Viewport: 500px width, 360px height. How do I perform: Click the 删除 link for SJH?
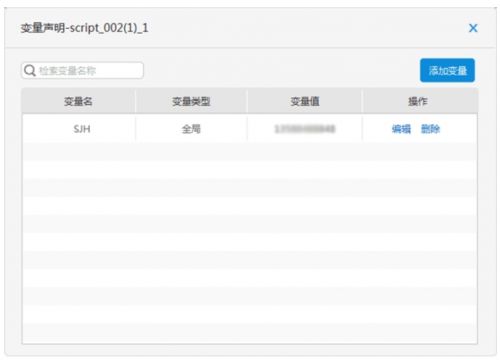point(430,129)
